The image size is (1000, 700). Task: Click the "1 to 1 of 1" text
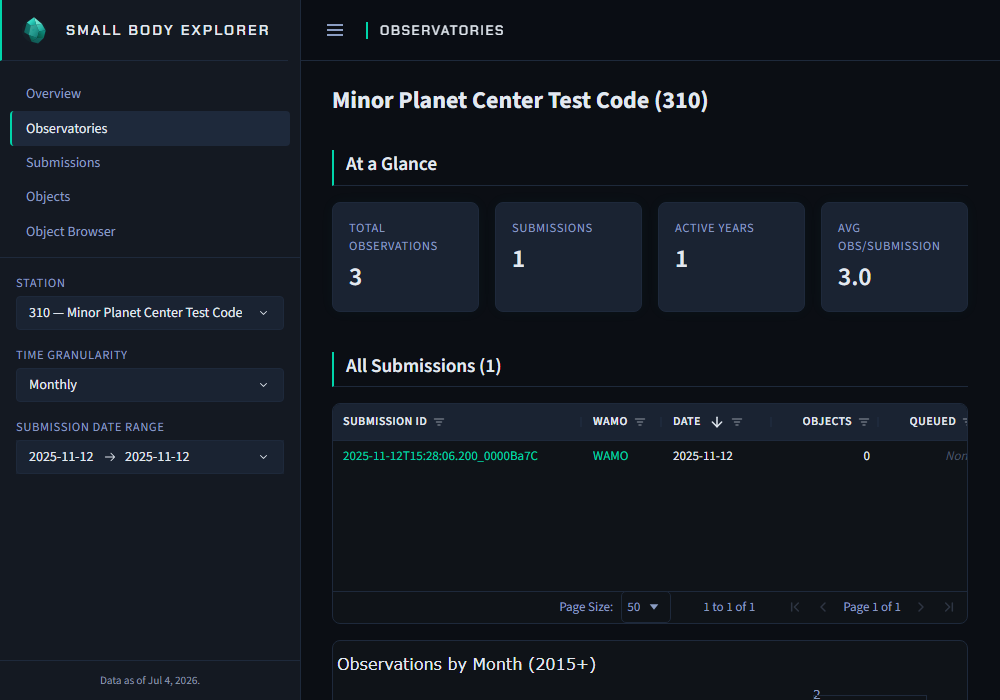729,607
